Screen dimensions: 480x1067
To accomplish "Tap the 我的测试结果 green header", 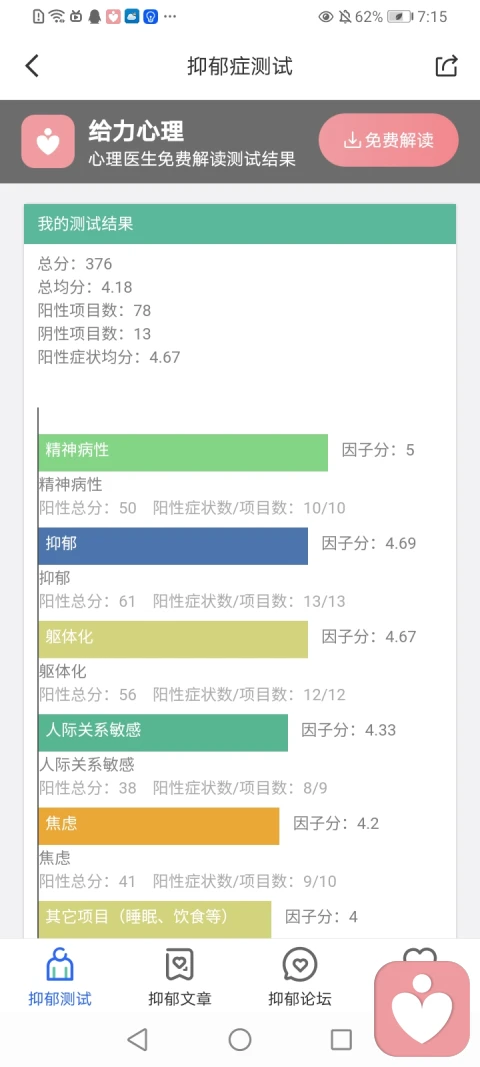I will pyautogui.click(x=240, y=224).
